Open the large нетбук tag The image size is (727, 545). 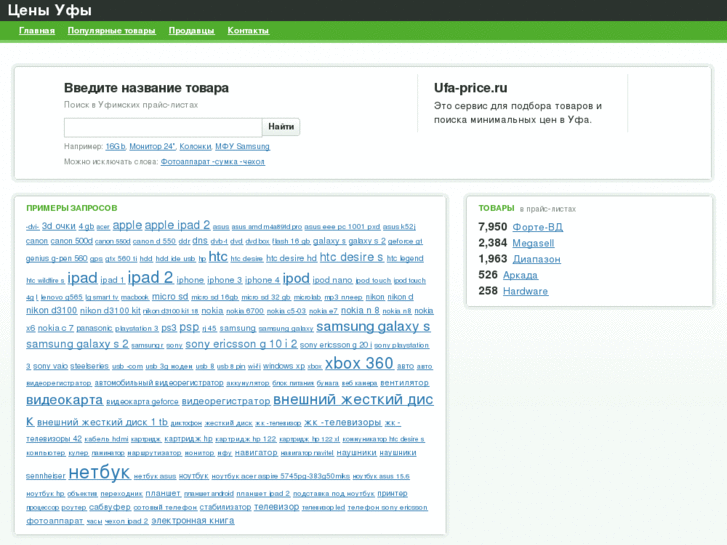[x=99, y=473]
